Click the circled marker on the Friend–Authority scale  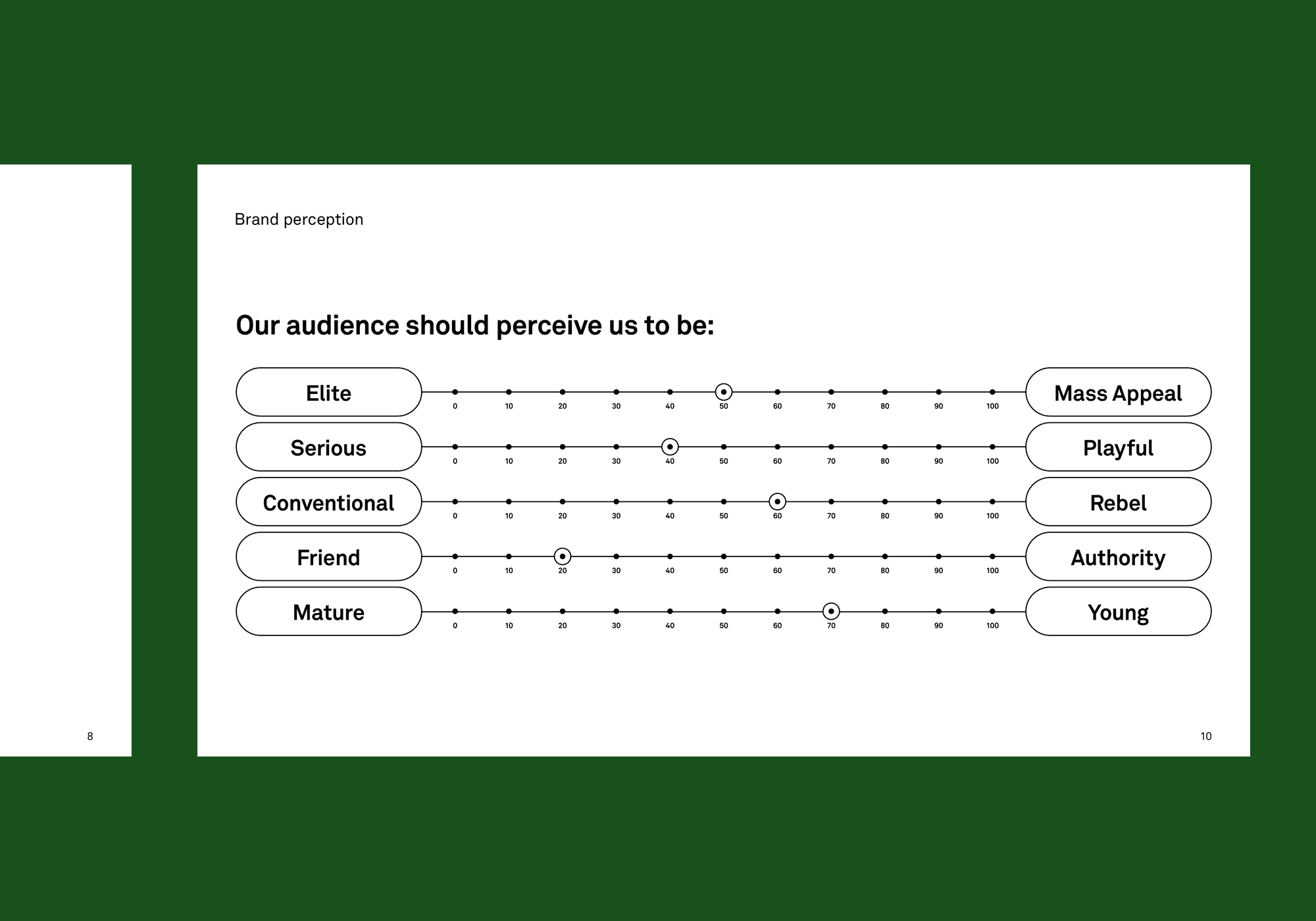[562, 557]
